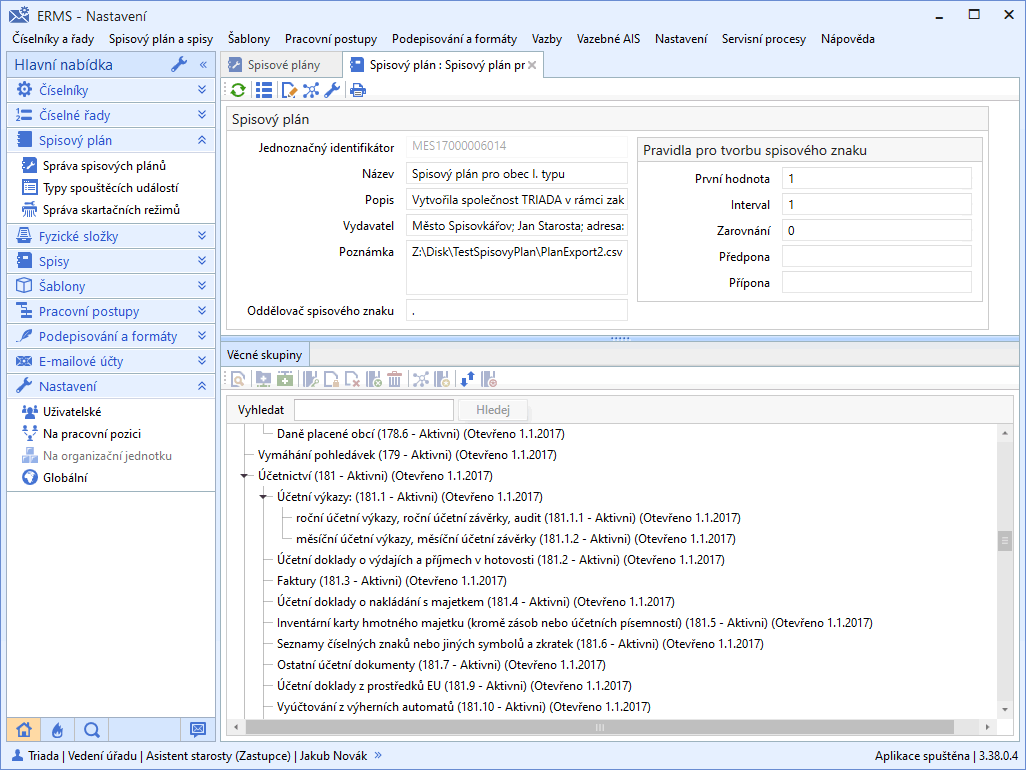
Task: Select Faktury (181.3) tree item
Action: point(391,580)
